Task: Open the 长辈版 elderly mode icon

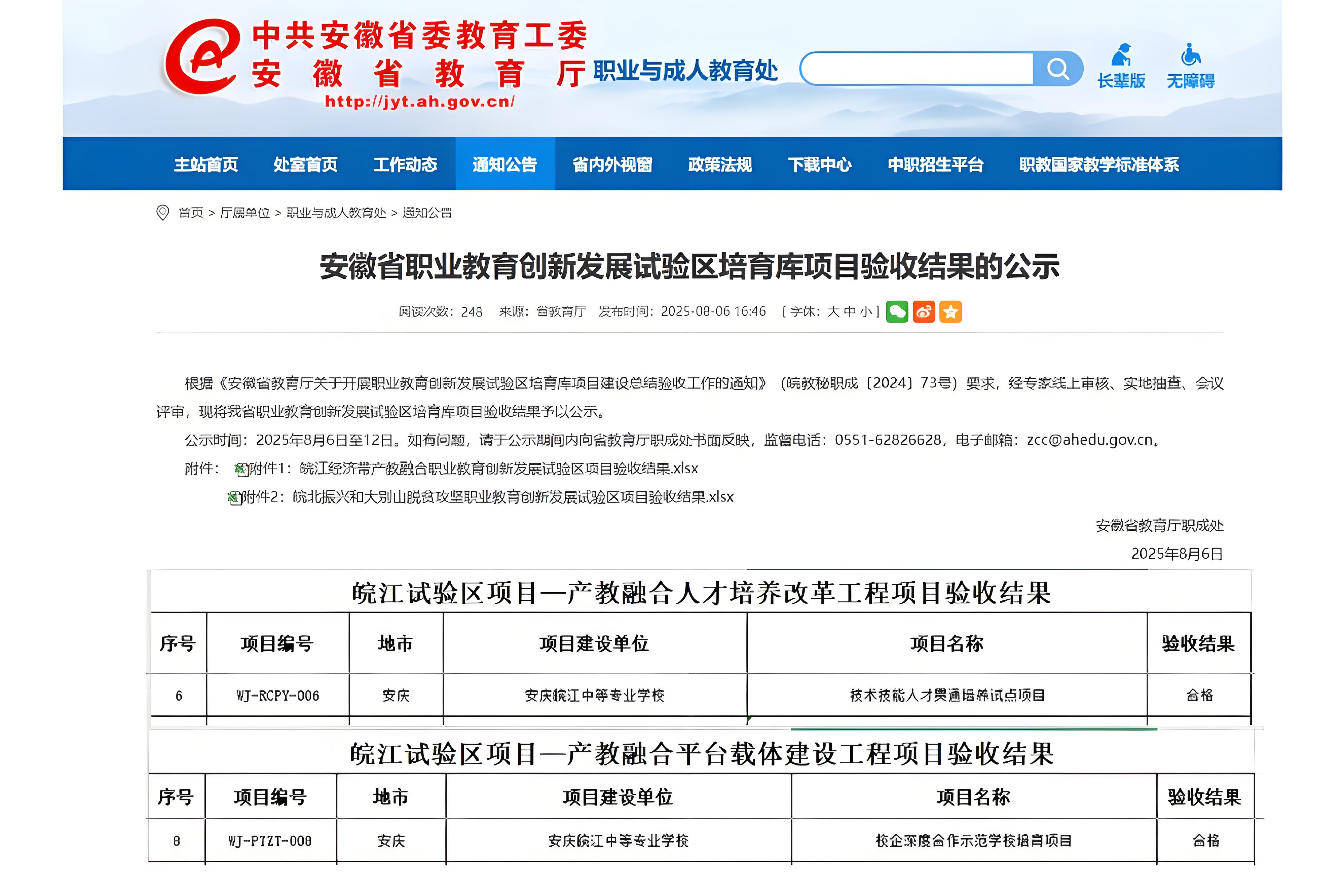Action: (x=1121, y=66)
